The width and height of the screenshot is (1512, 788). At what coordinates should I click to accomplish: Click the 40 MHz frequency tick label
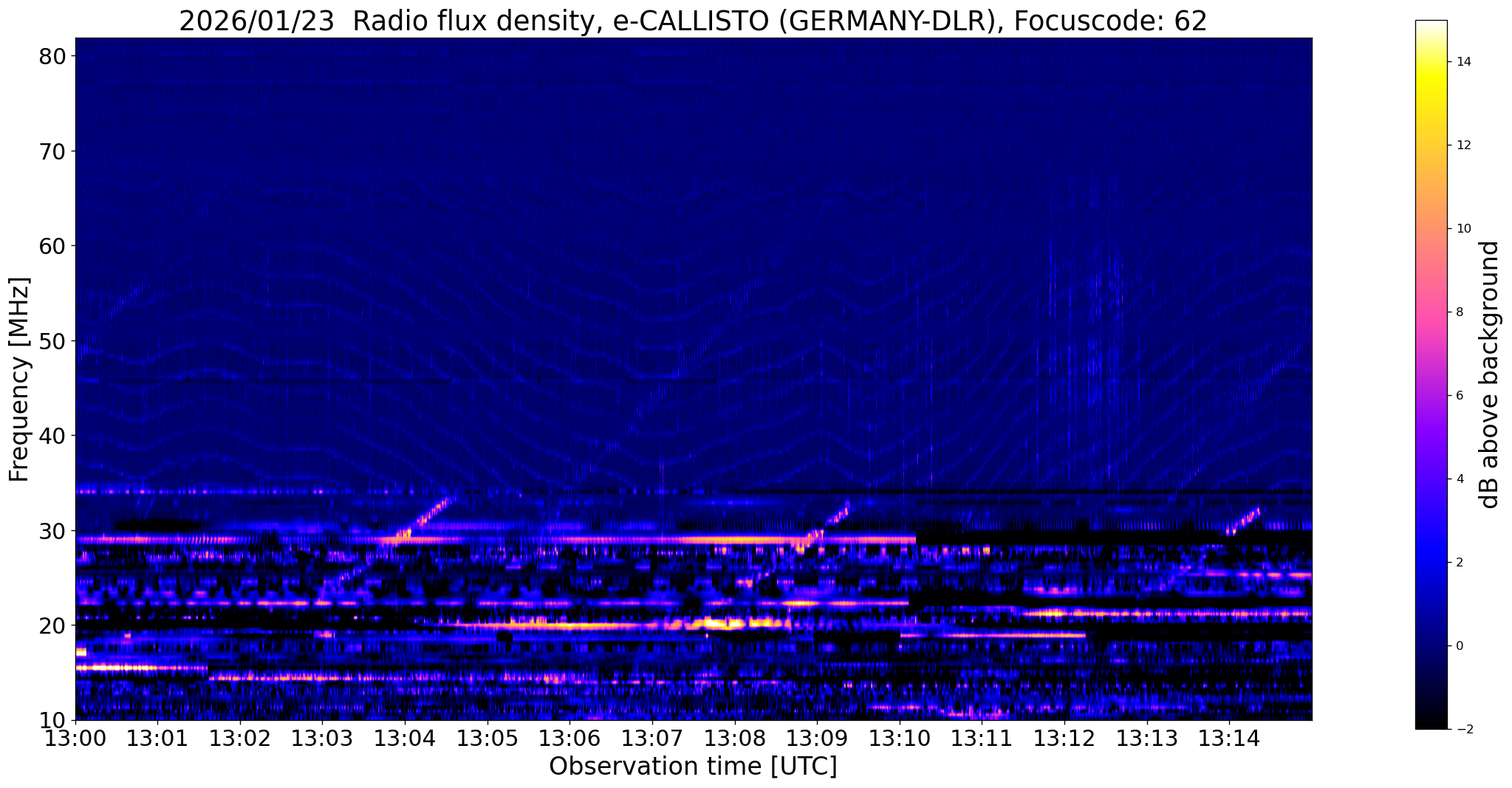point(52,436)
